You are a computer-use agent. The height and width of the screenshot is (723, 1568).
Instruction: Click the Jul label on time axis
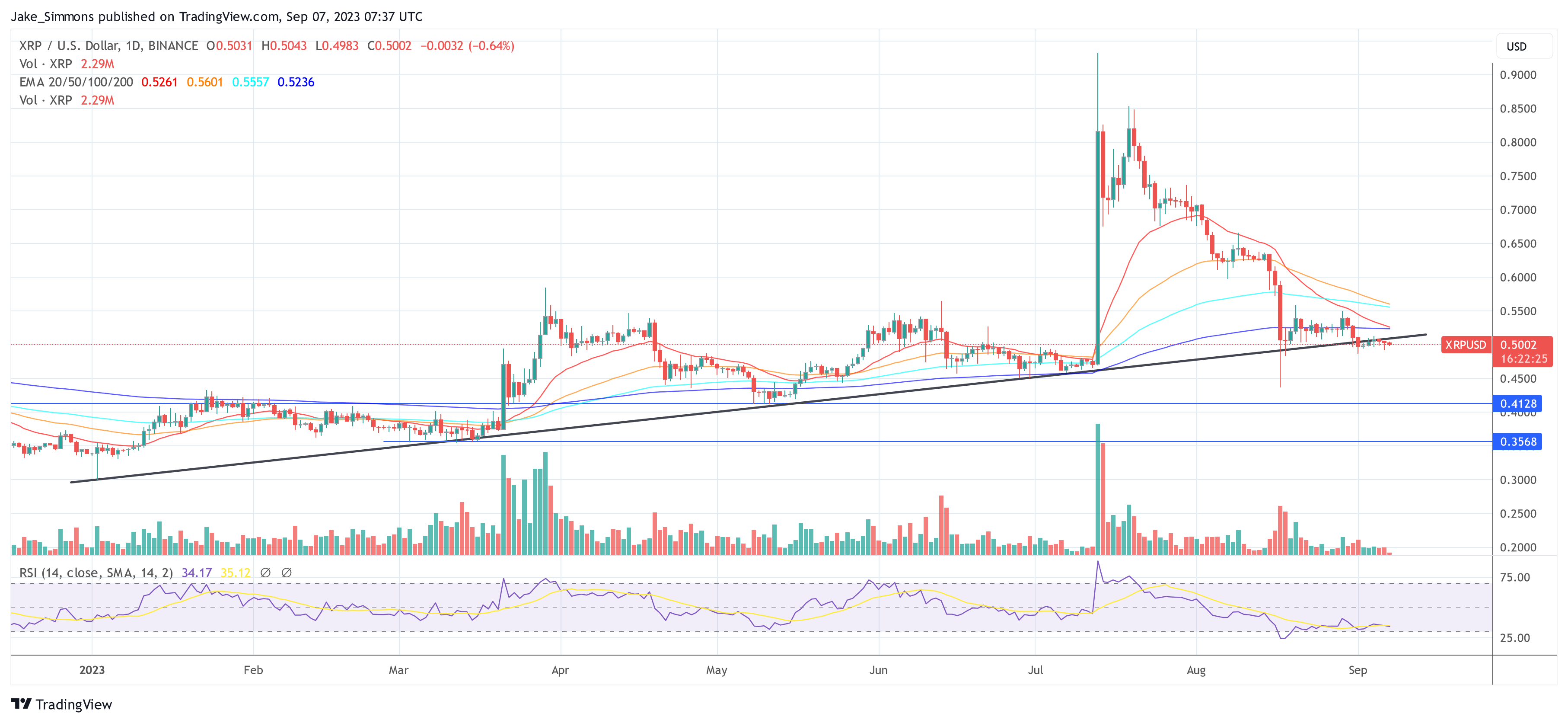coord(1036,670)
